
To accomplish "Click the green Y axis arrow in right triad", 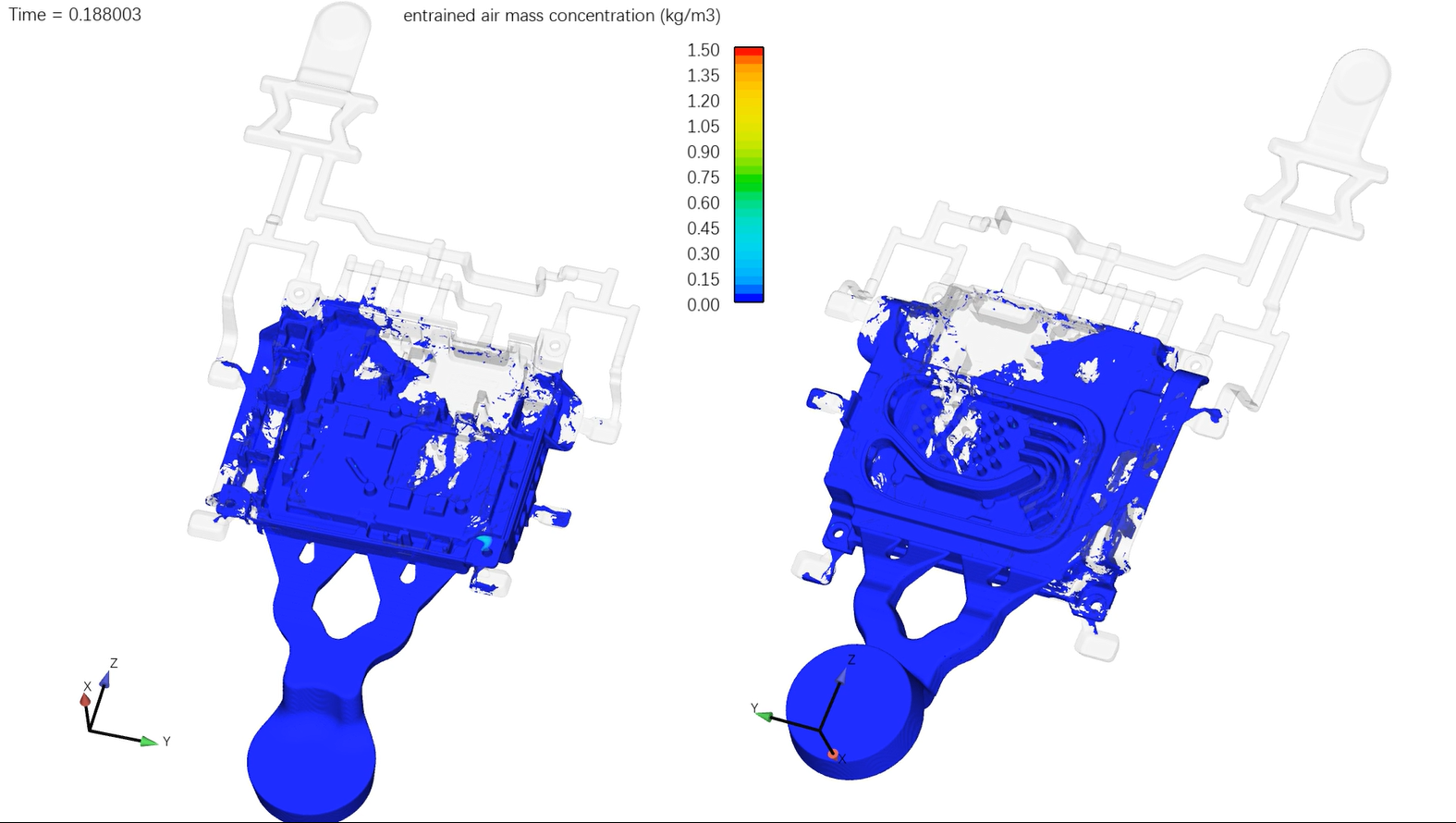I will point(765,715).
